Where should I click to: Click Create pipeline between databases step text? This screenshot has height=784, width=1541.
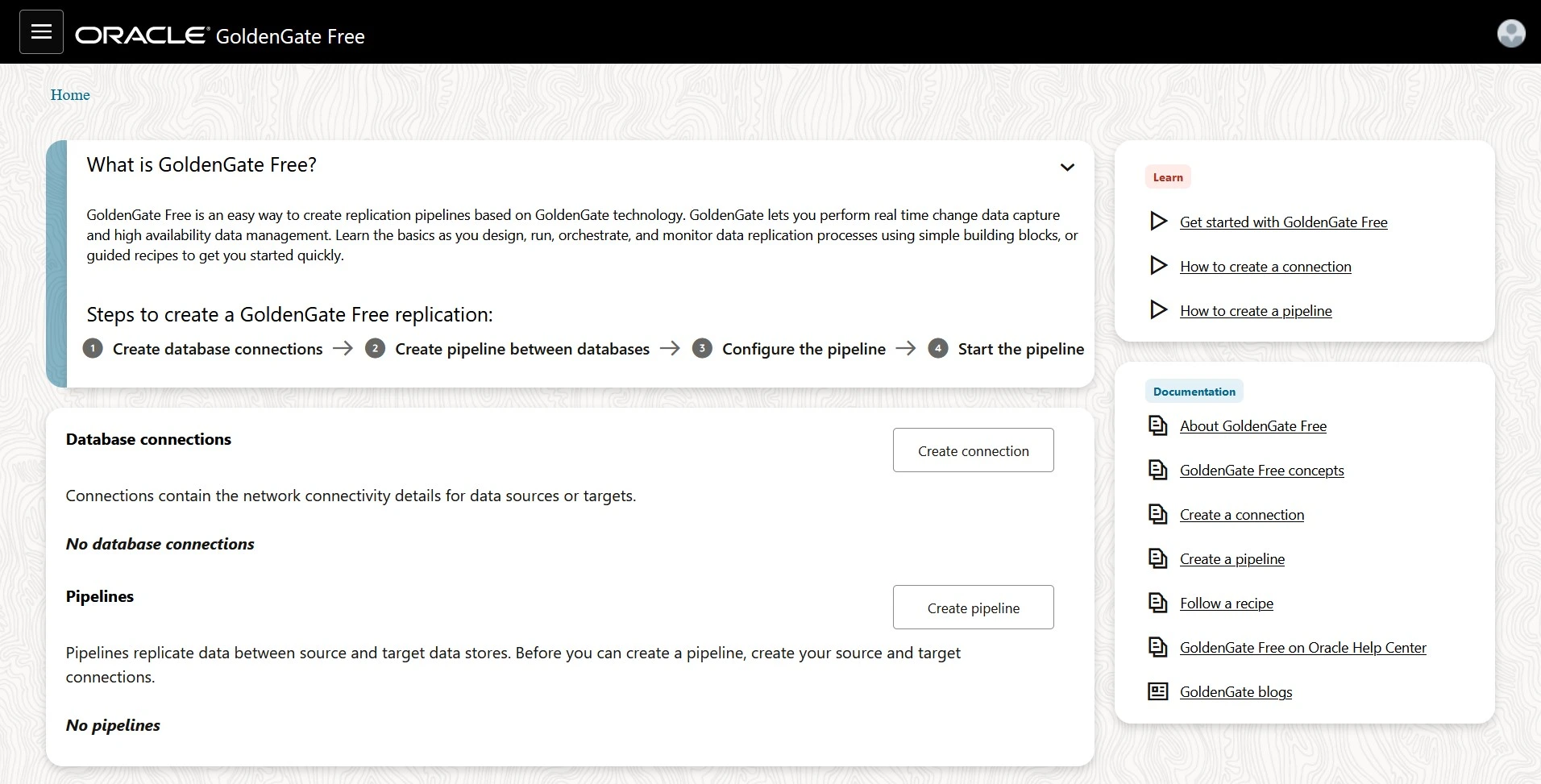coord(522,349)
